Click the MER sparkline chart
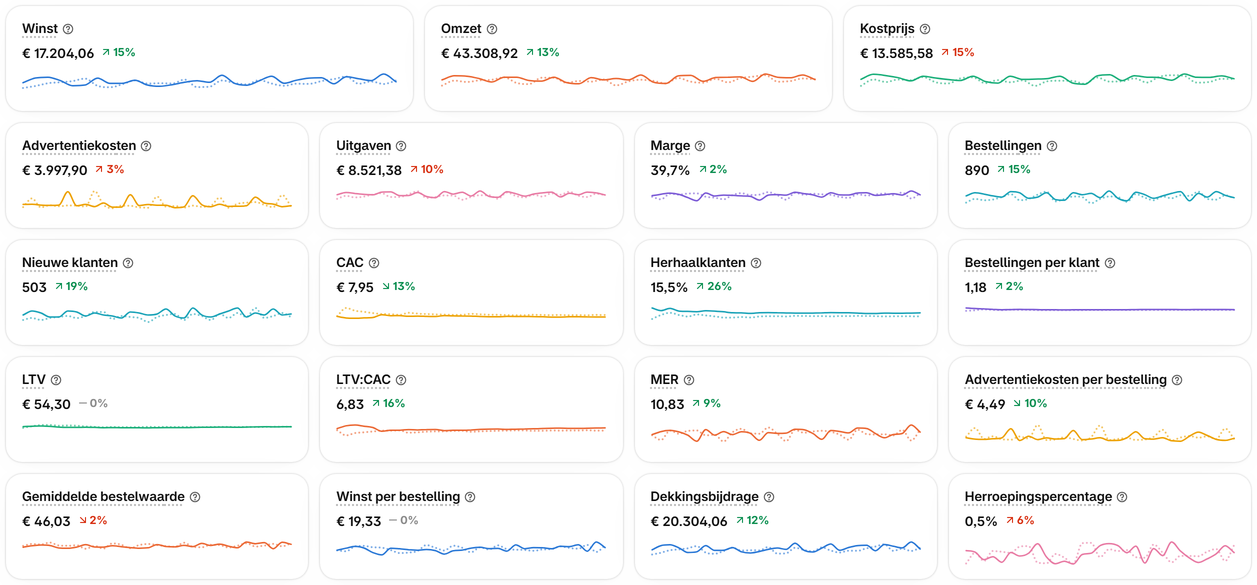Viewport: 1257px width, 585px height. pos(785,433)
